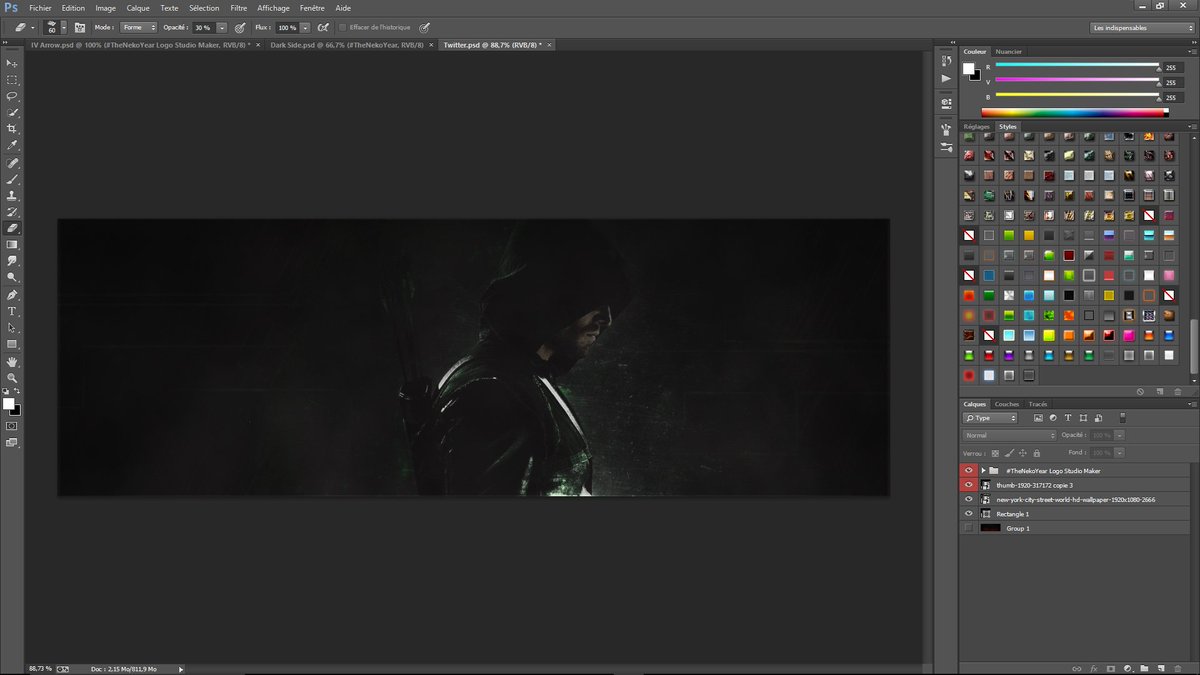Enable pressure for opacity icon
This screenshot has width=1200, height=675.
tap(240, 27)
